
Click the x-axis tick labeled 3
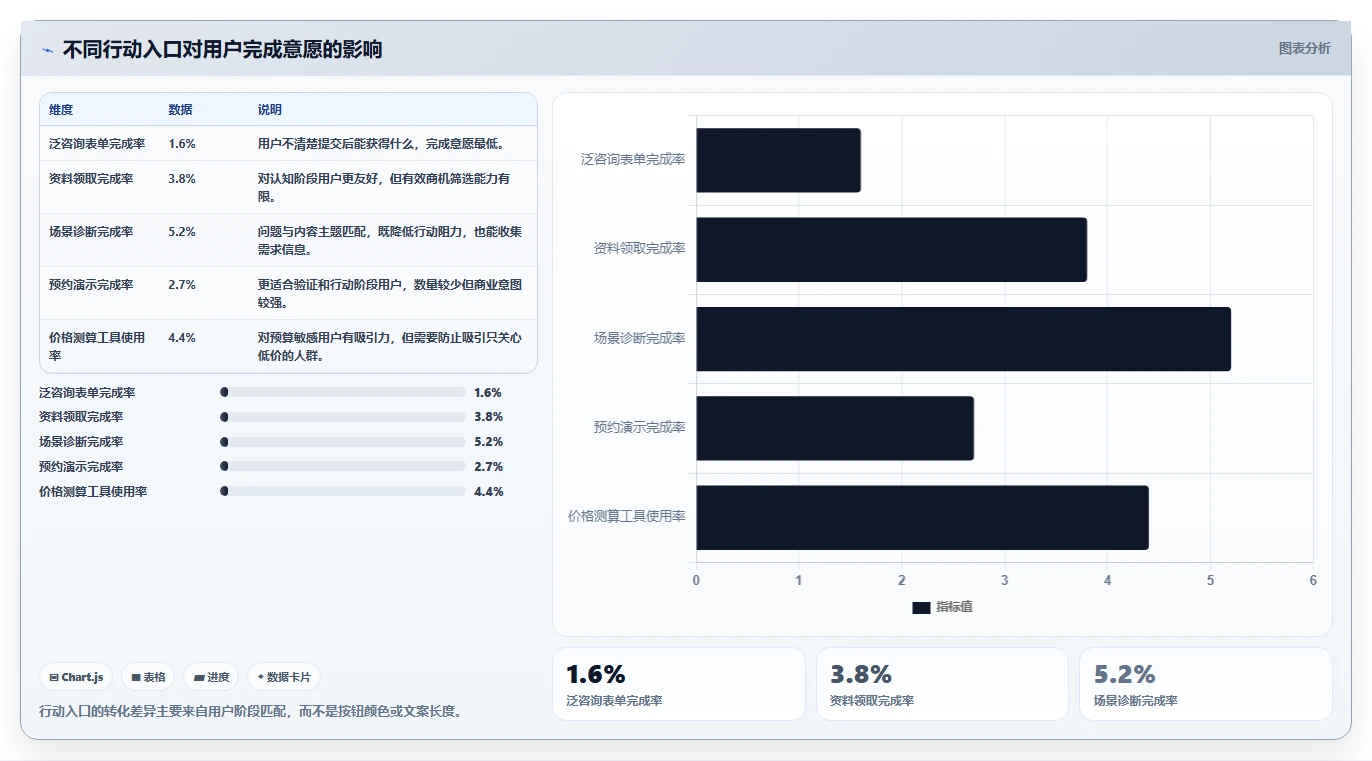pyautogui.click(x=1005, y=581)
